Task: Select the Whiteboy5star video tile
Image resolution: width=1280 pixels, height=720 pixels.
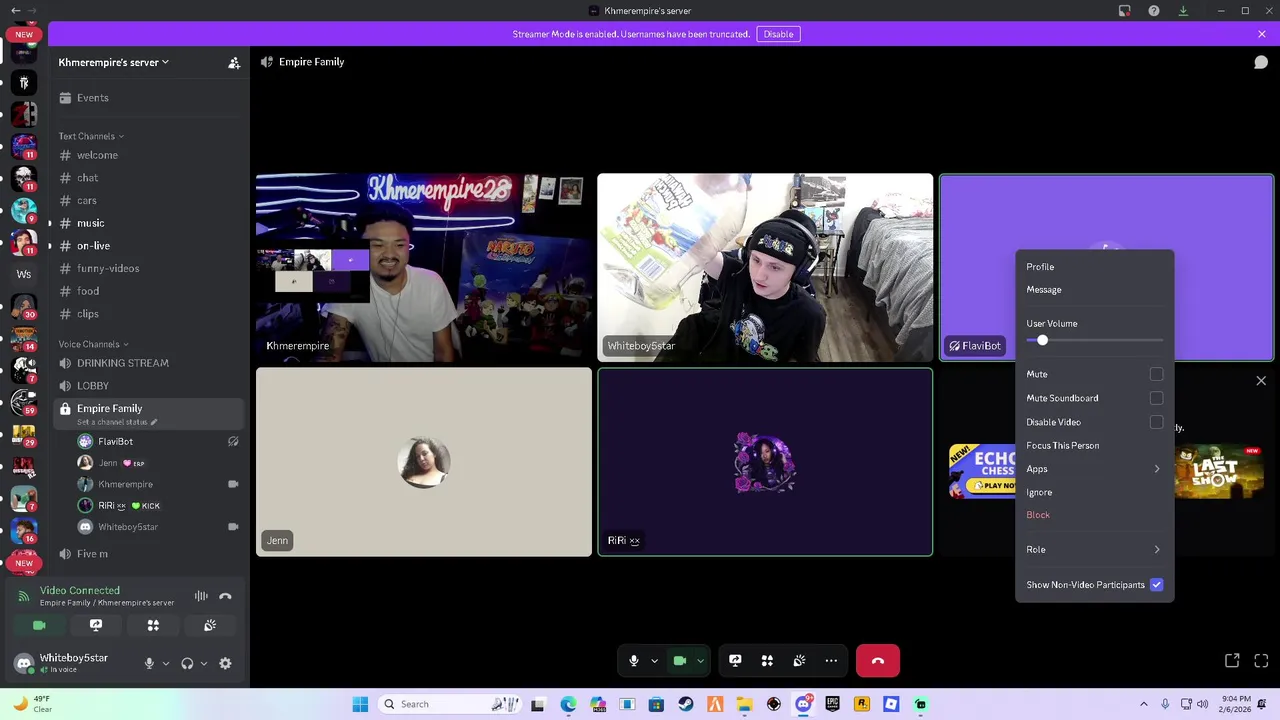Action: (x=765, y=267)
